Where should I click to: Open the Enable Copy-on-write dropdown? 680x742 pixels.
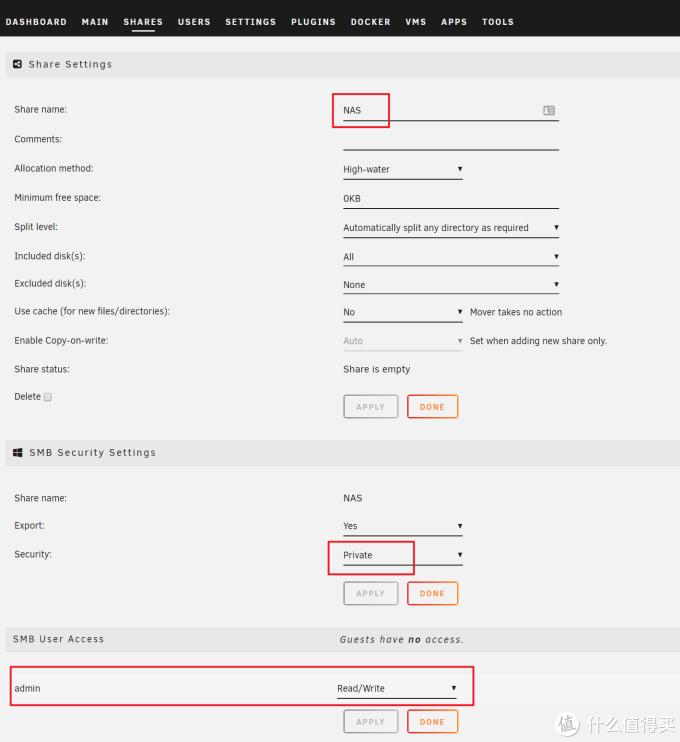click(403, 341)
